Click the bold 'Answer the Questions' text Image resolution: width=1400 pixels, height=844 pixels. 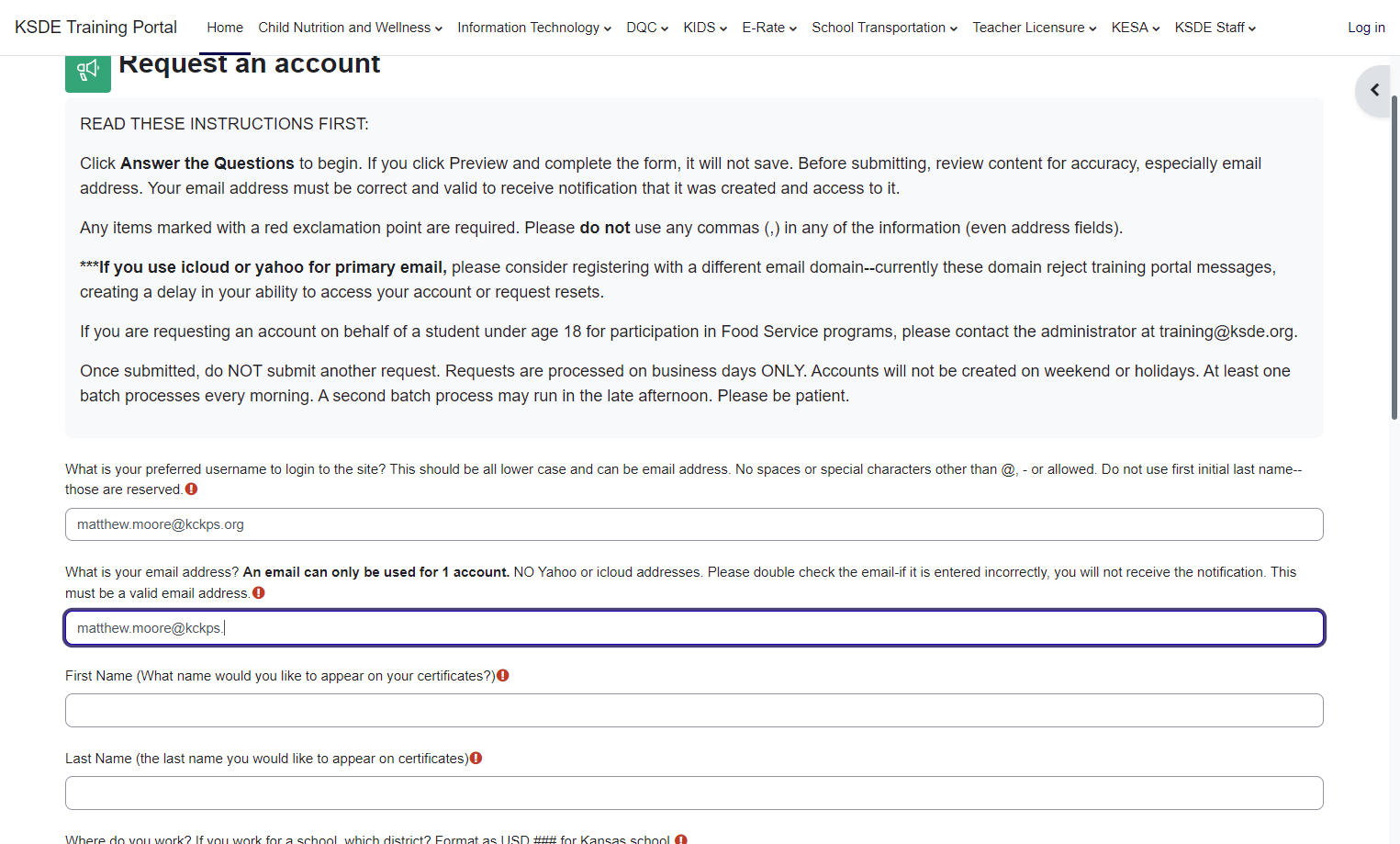point(207,163)
